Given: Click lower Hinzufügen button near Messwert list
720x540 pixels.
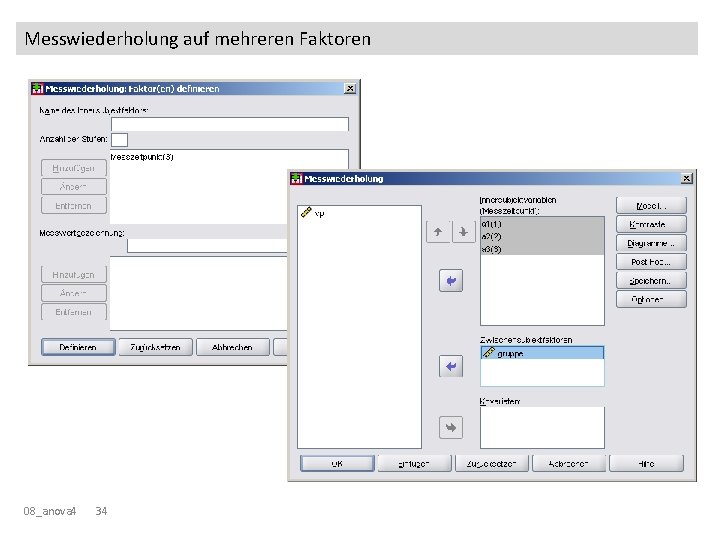Looking at the screenshot, I should click(74, 275).
